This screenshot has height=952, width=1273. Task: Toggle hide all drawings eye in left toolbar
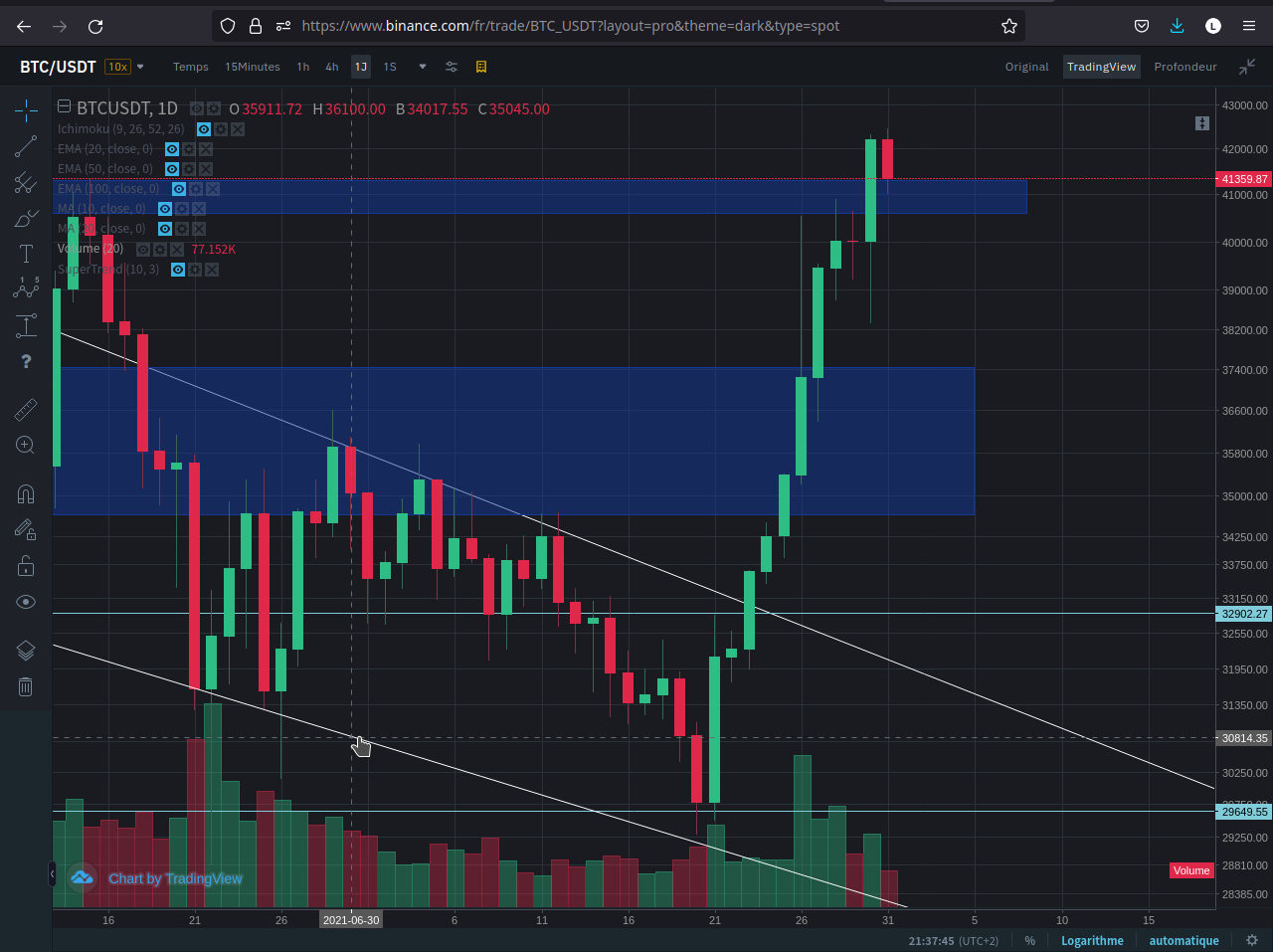[x=26, y=602]
